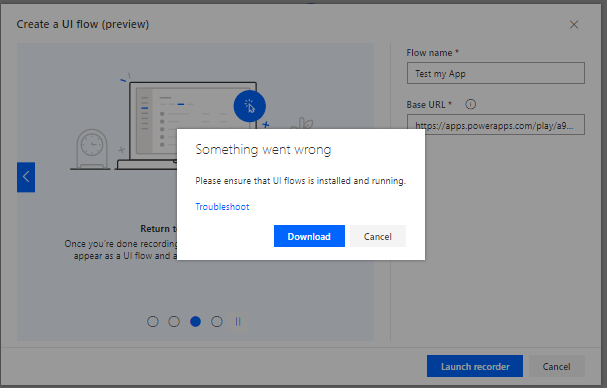The image size is (607, 388).
Task: Show Base URL info tooltip icon
Action: pos(470,105)
